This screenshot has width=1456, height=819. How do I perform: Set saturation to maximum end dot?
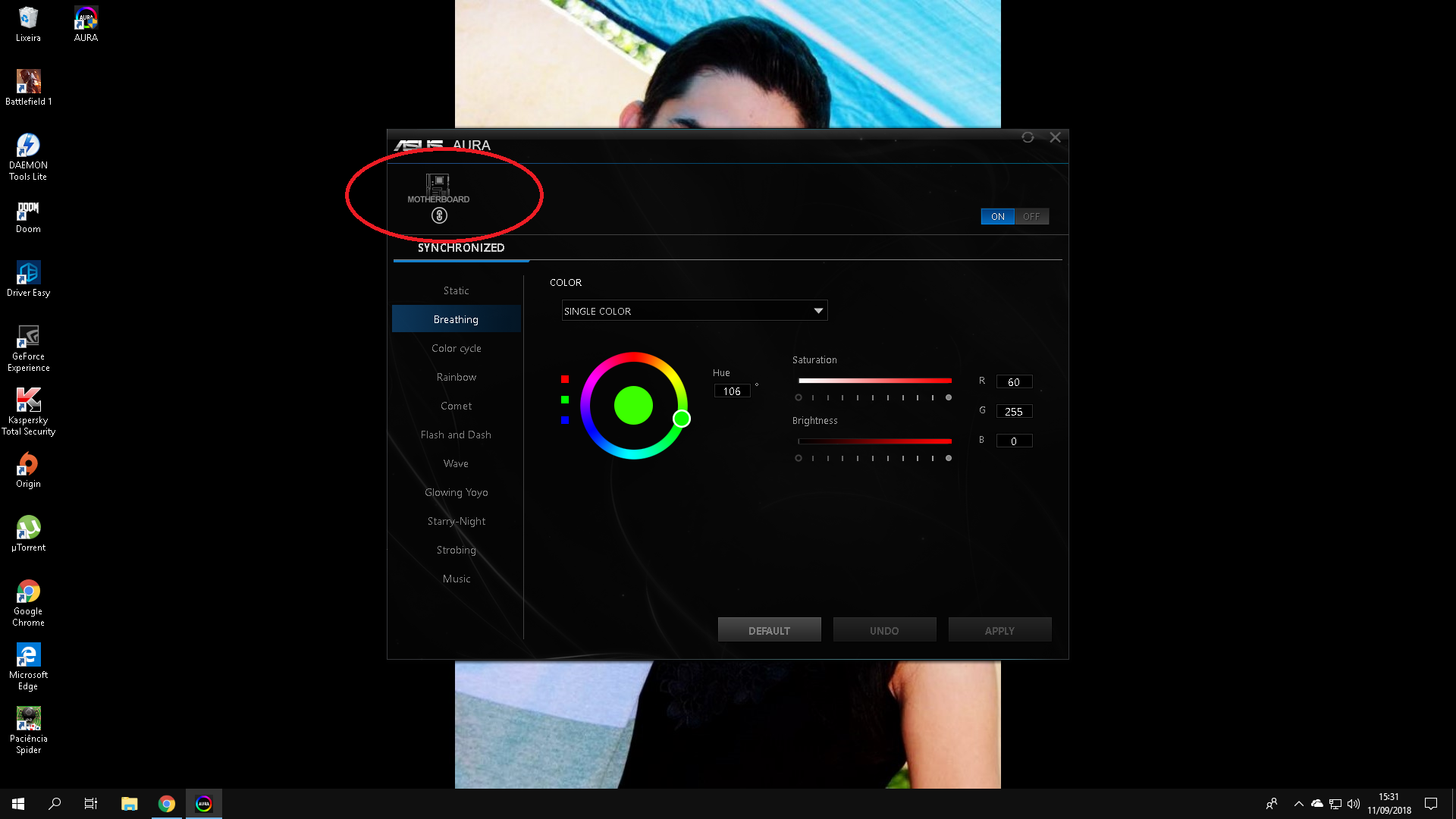[x=949, y=397]
